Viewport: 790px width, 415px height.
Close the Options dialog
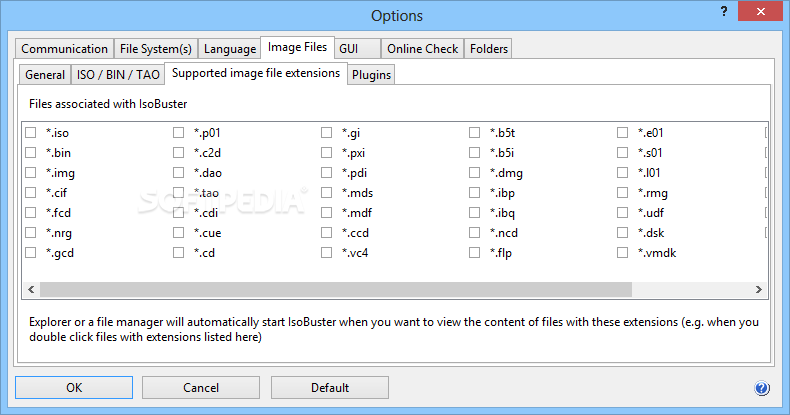tap(760, 11)
